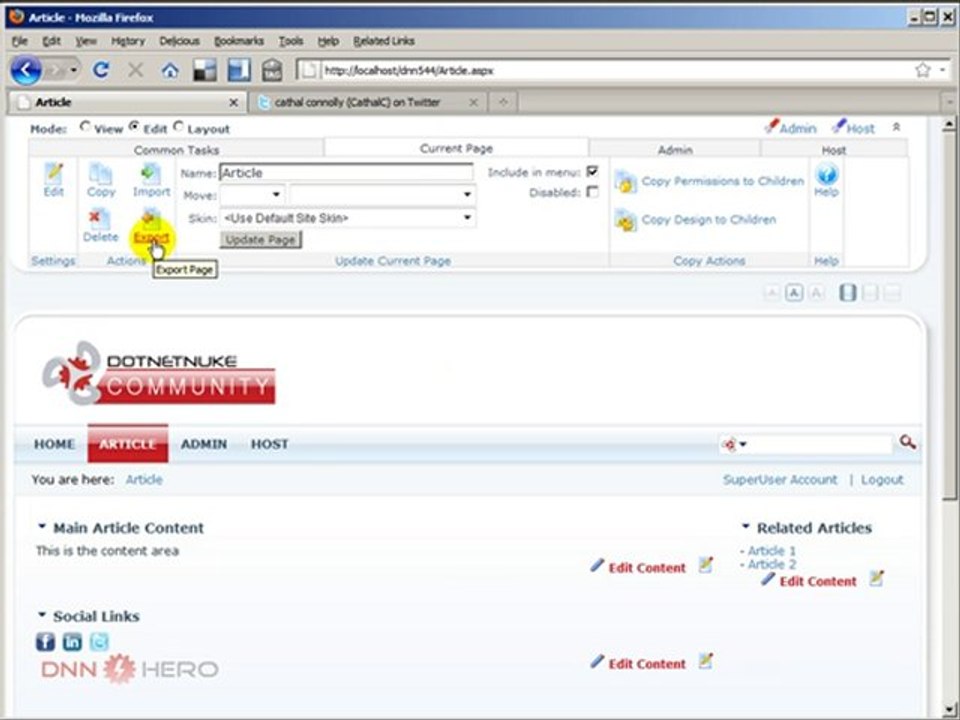Open the second Move target dropdown
This screenshot has width=960, height=720.
click(x=382, y=195)
